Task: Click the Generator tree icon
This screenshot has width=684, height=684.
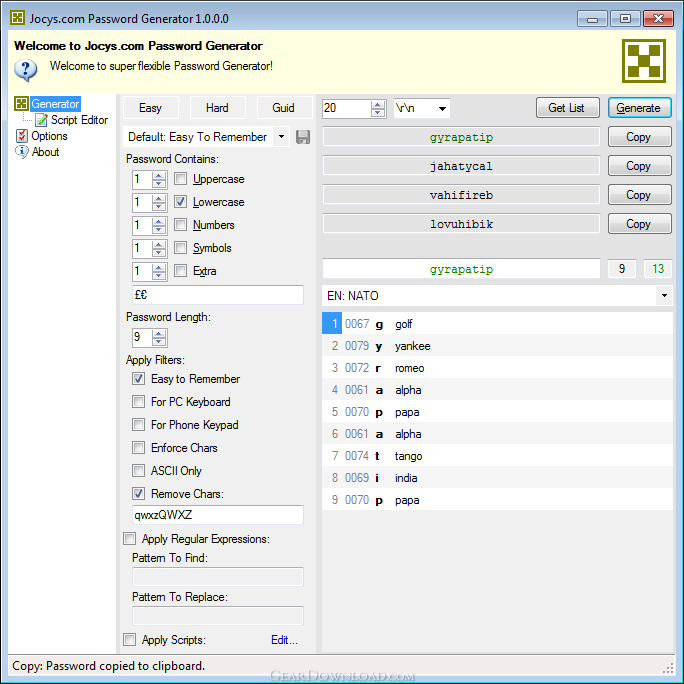Action: 21,104
